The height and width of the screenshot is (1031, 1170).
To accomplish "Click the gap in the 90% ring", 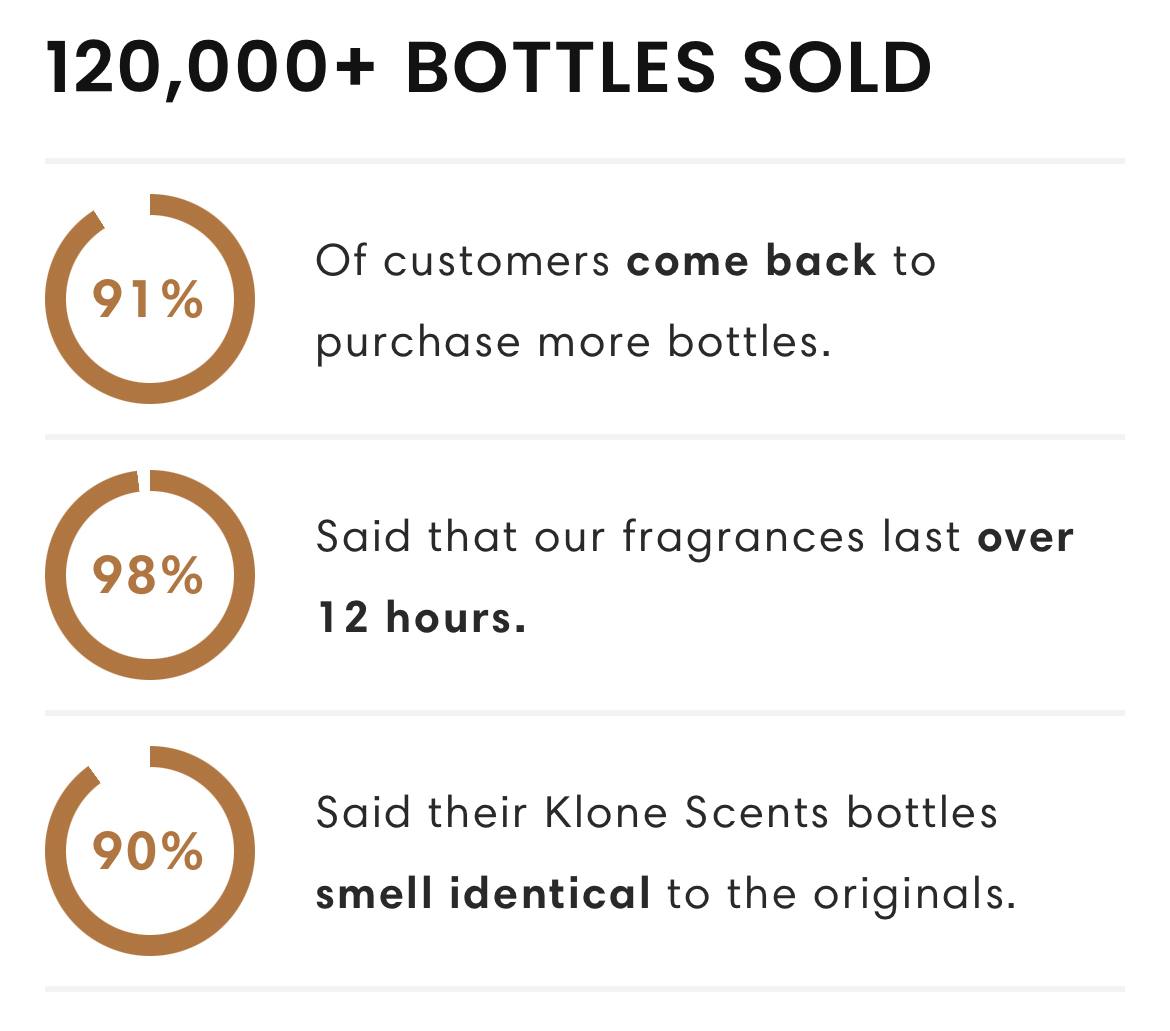I will [x=123, y=760].
